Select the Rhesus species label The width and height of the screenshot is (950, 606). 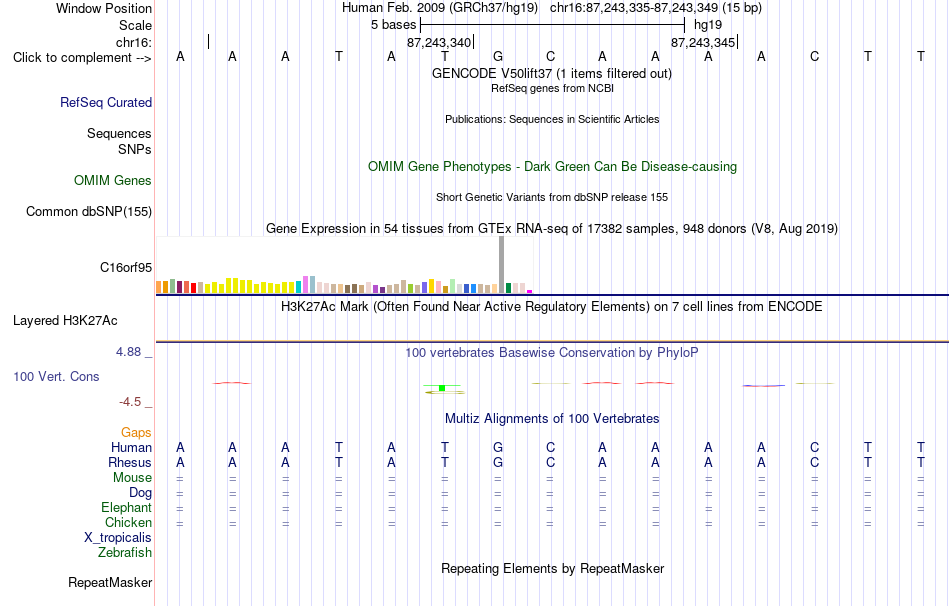click(130, 462)
